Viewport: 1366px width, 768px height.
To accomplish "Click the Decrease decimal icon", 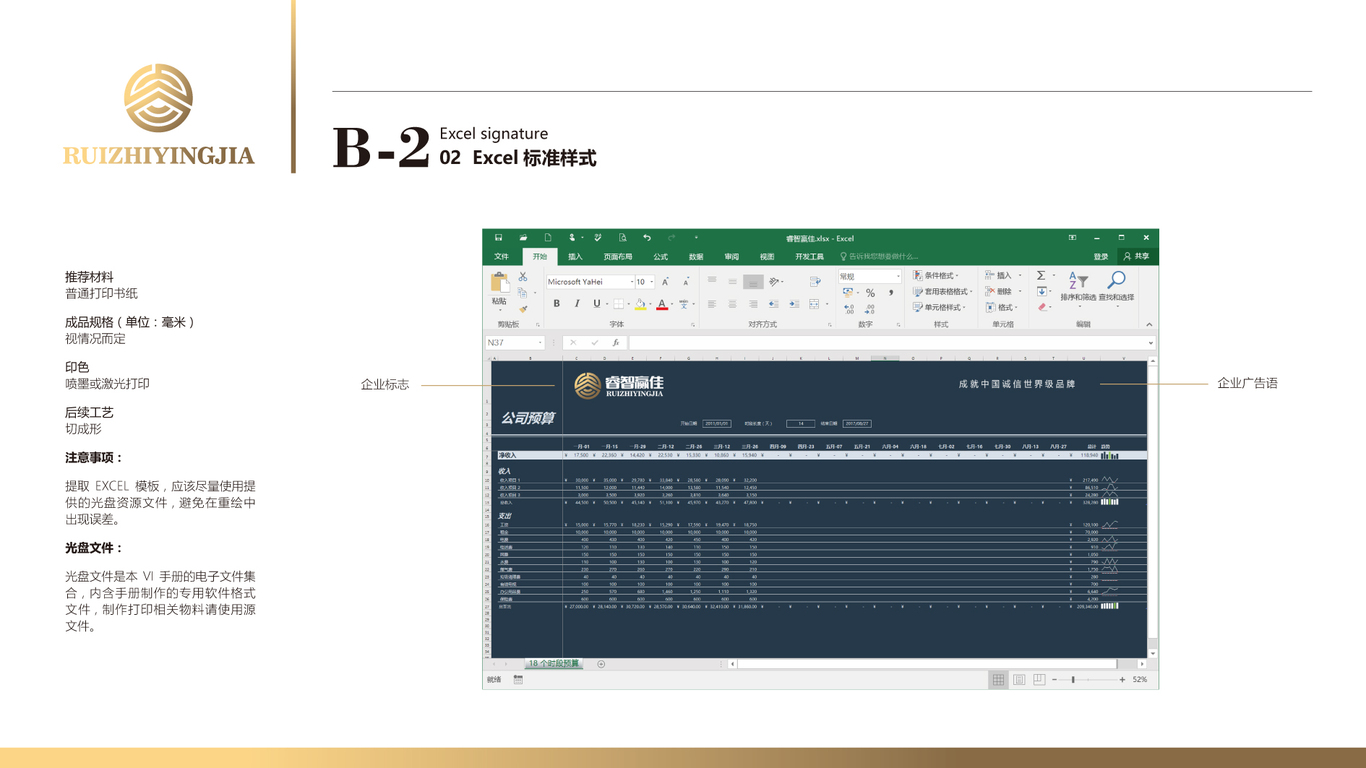I will point(870,309).
